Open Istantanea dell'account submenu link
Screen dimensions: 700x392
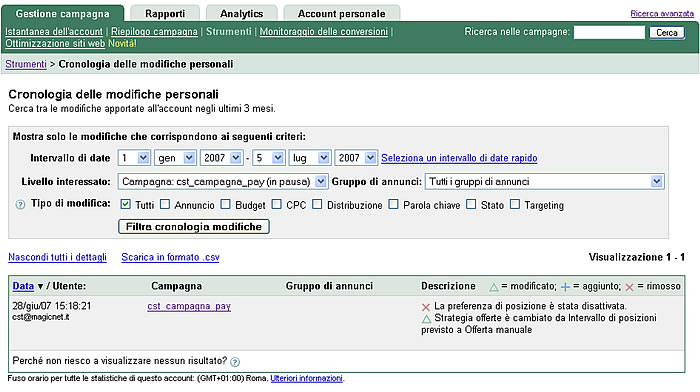54,32
